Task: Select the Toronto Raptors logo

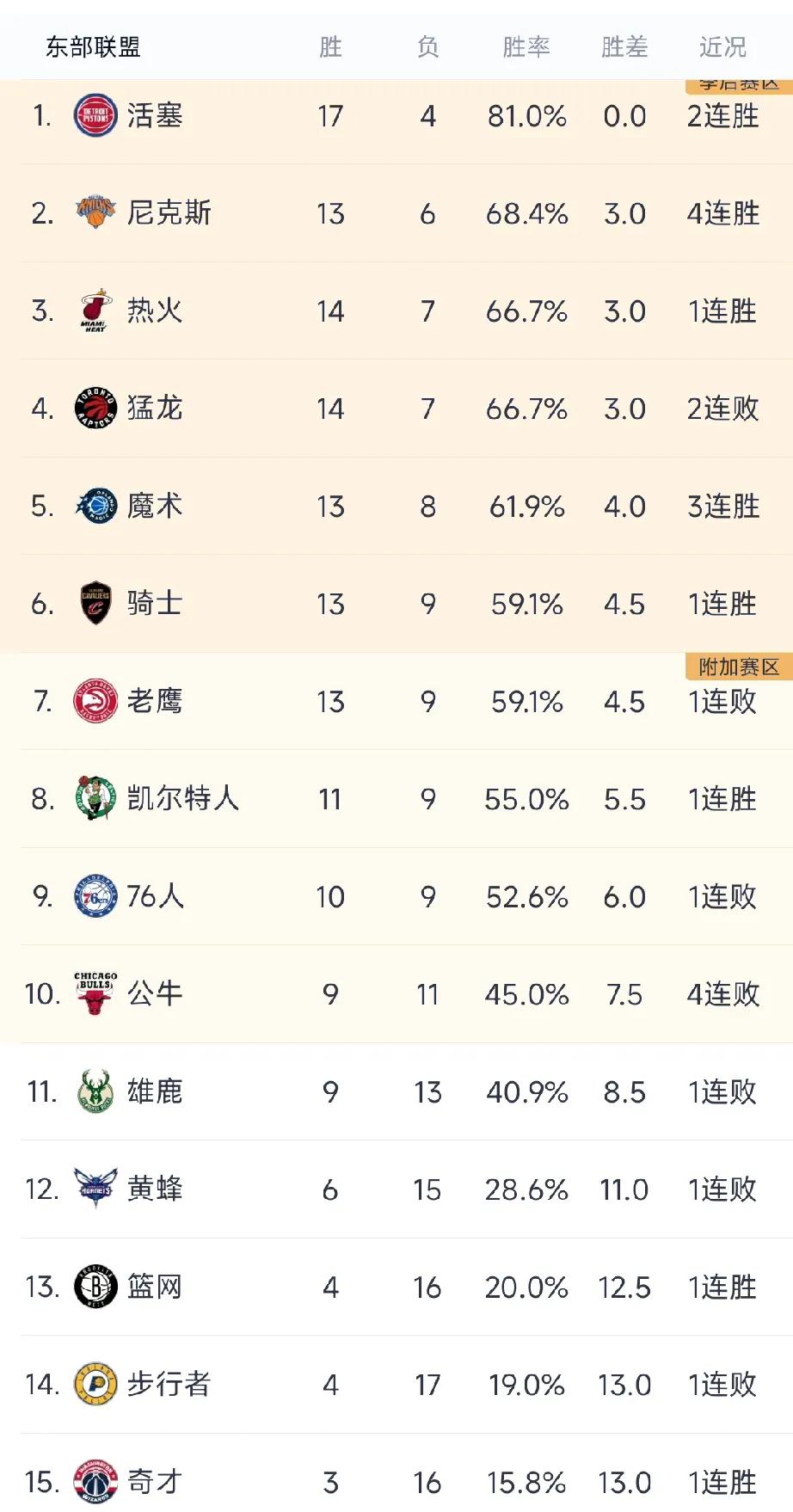Action: click(x=95, y=408)
